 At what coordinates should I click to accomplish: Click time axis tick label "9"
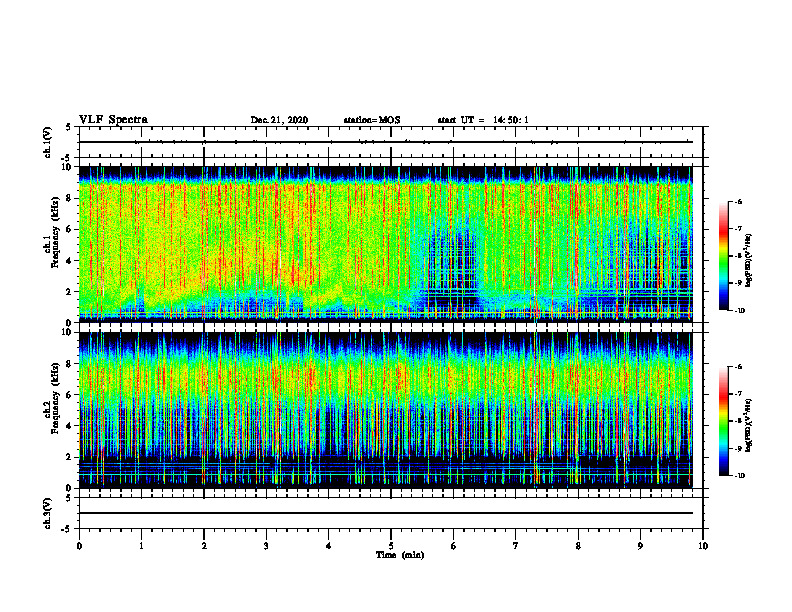(640, 546)
